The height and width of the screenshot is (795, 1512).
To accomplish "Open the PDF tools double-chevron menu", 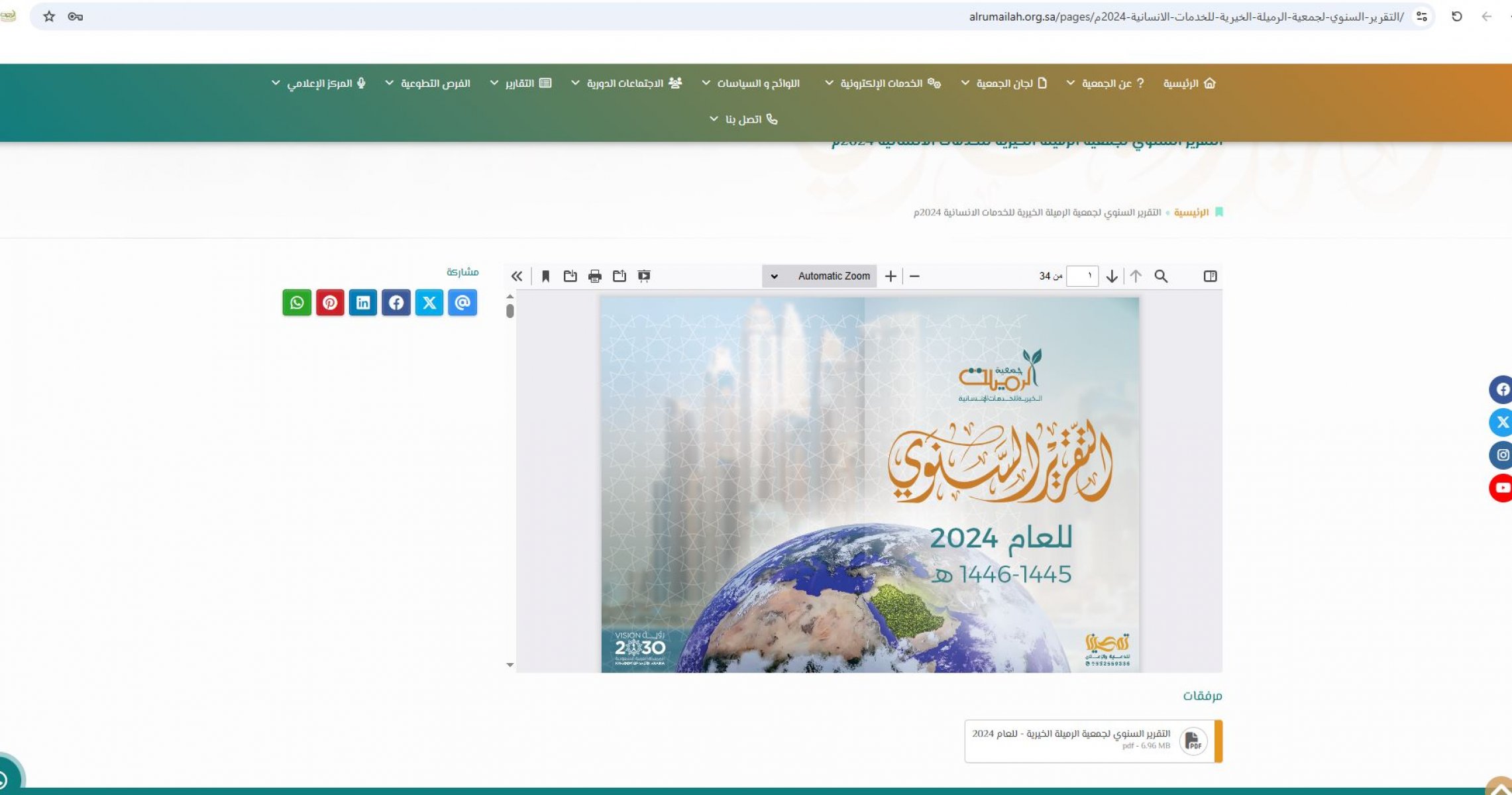I will 517,276.
